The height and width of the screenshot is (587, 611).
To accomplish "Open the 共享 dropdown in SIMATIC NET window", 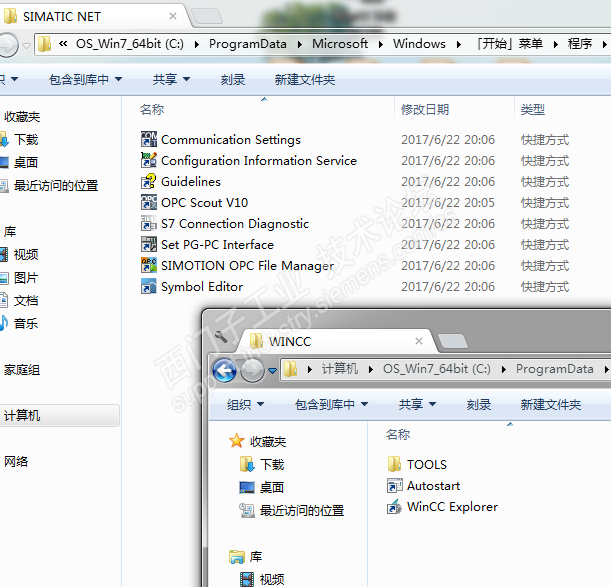I will point(171,79).
